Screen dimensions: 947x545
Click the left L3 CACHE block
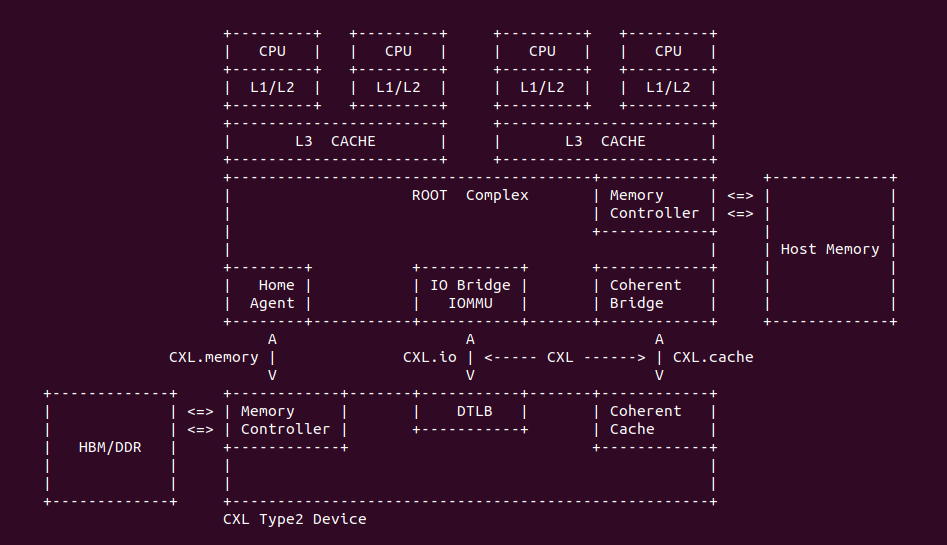coord(335,141)
